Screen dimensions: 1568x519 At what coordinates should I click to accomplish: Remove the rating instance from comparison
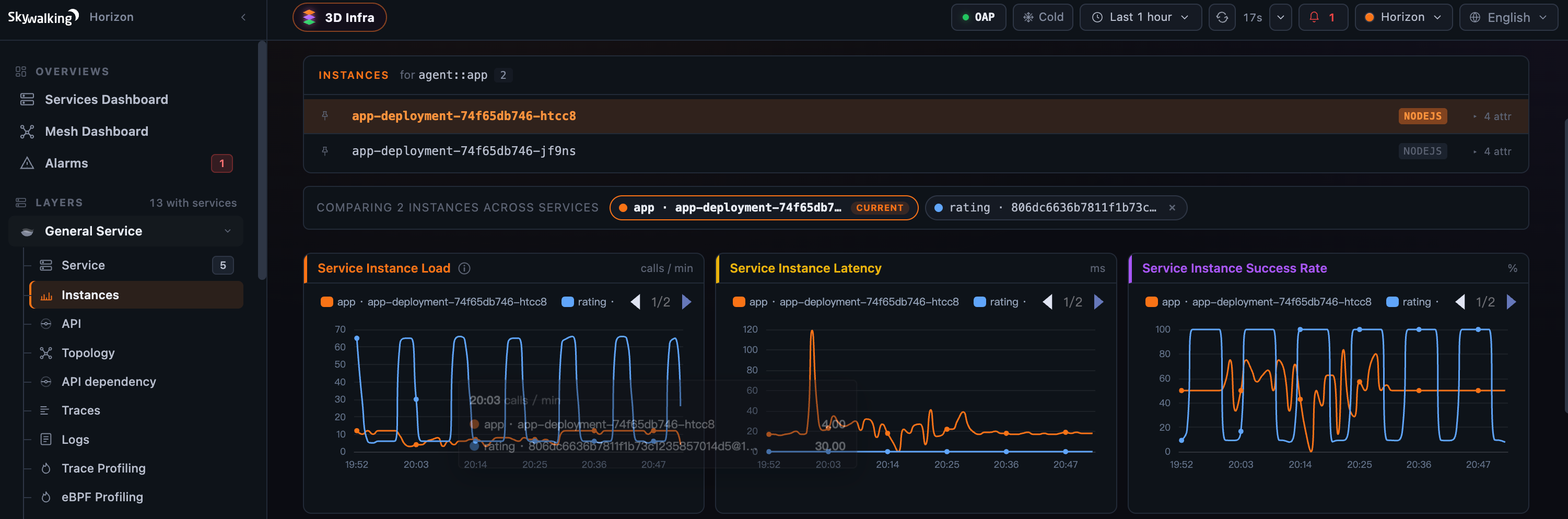pyautogui.click(x=1172, y=207)
